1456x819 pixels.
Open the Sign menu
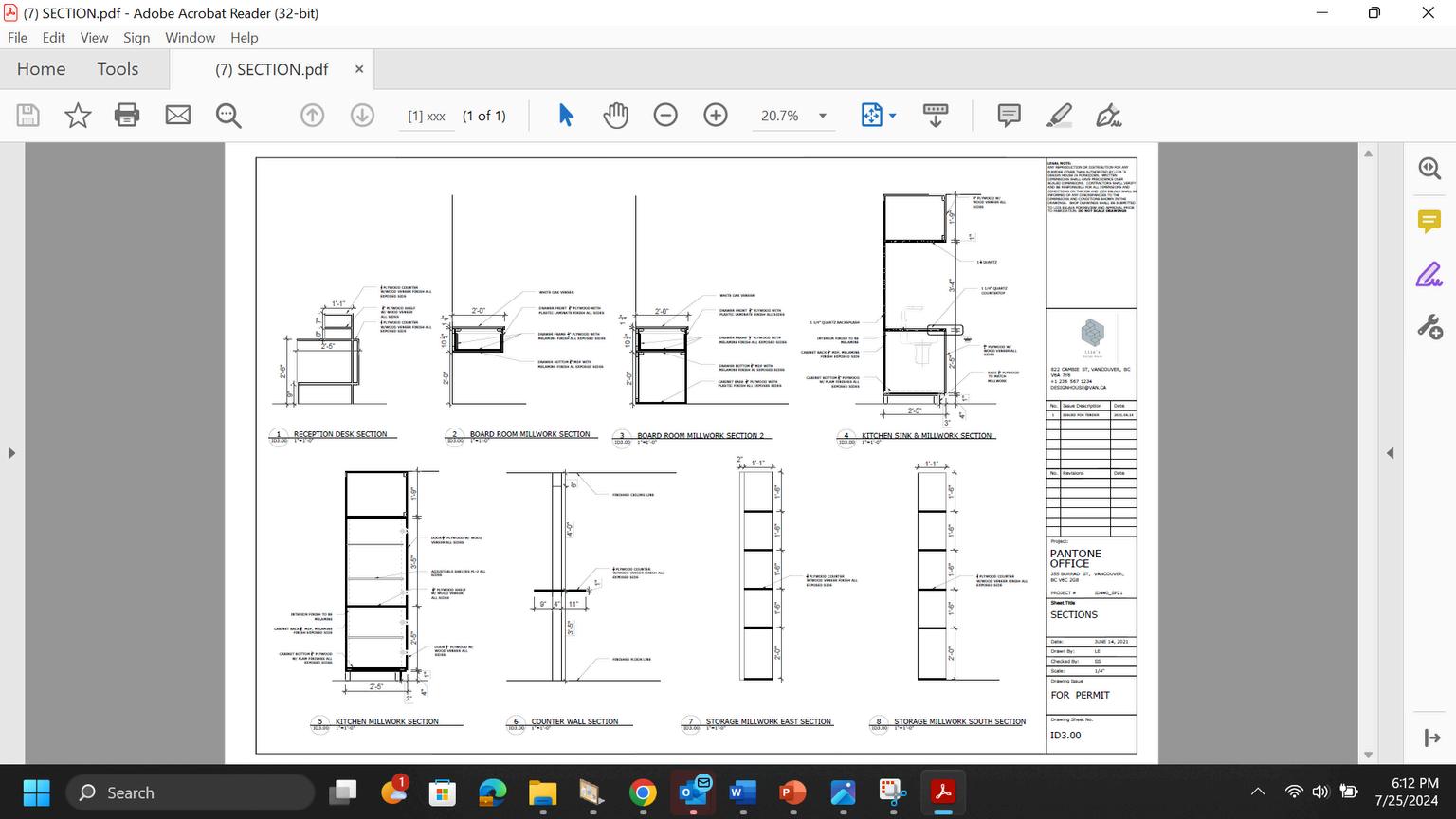tap(136, 38)
